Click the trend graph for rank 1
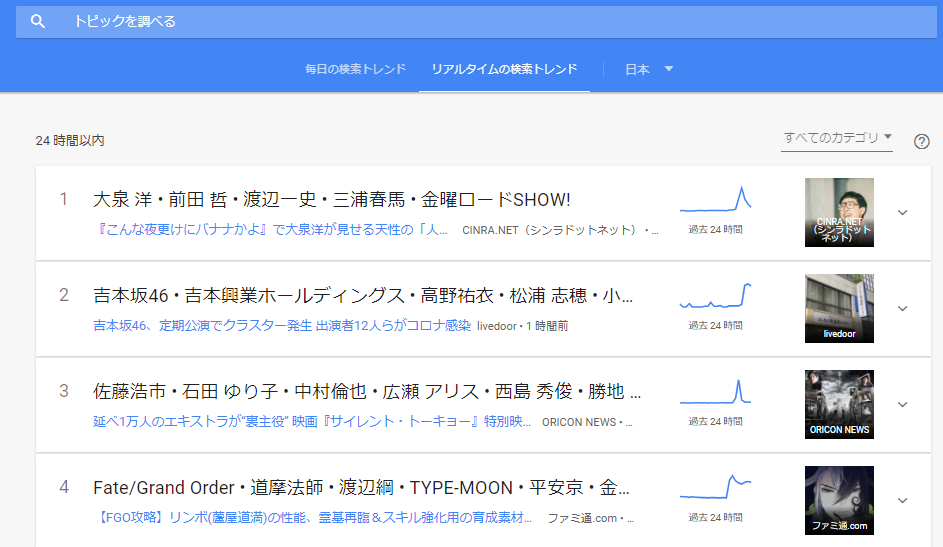This screenshot has width=943, height=547. tap(715, 200)
